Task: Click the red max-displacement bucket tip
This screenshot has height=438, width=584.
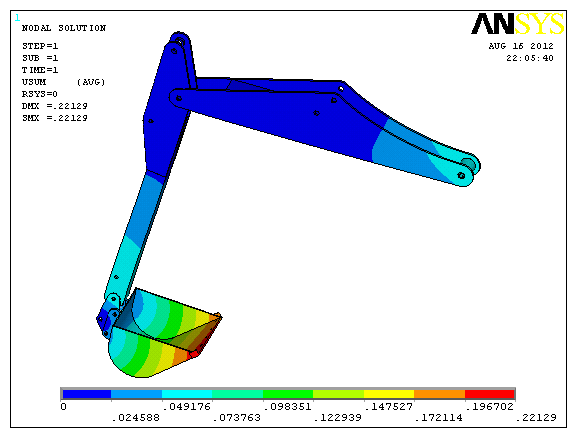Action: tap(194, 353)
